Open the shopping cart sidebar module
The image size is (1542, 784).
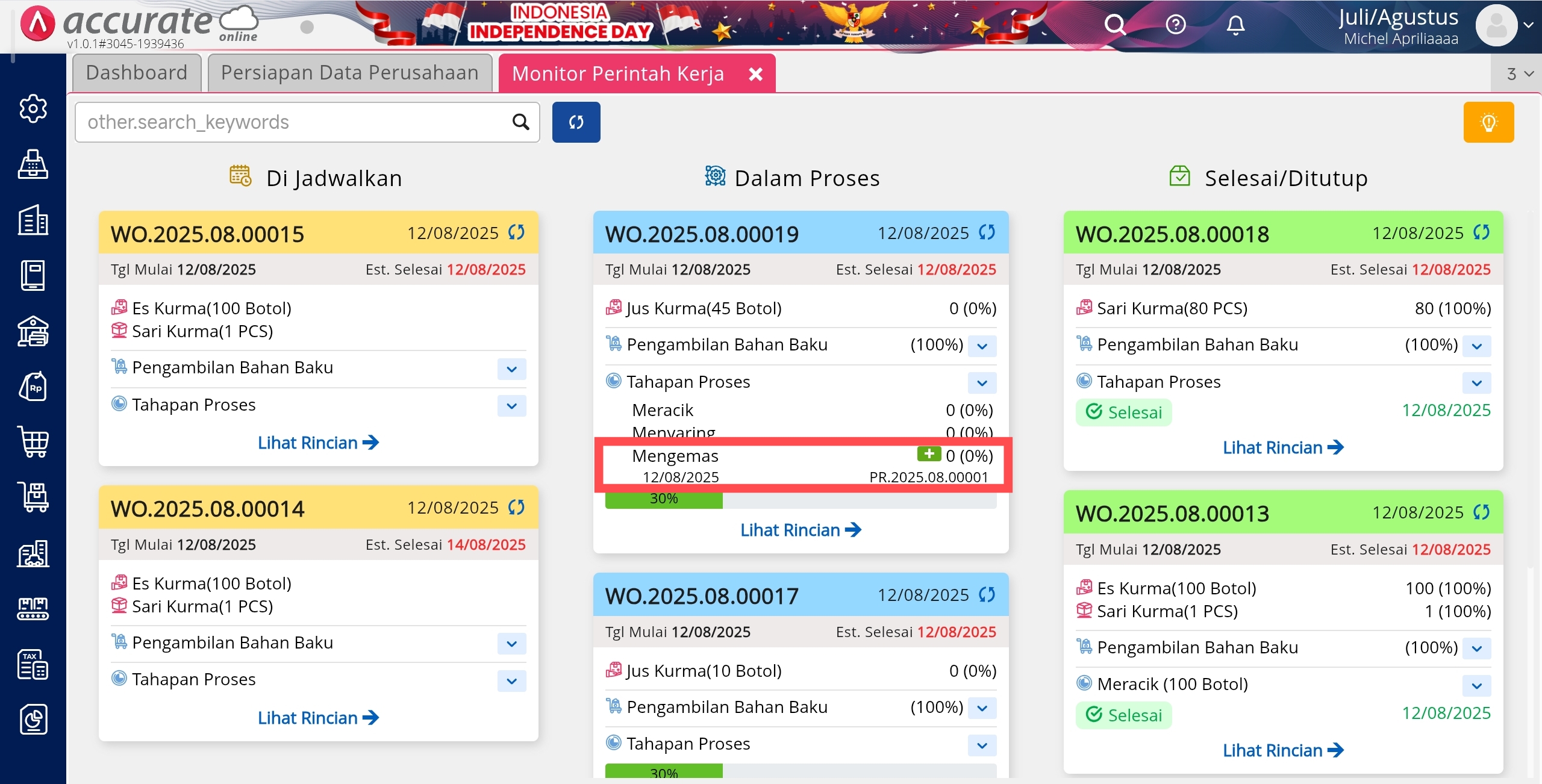point(33,443)
